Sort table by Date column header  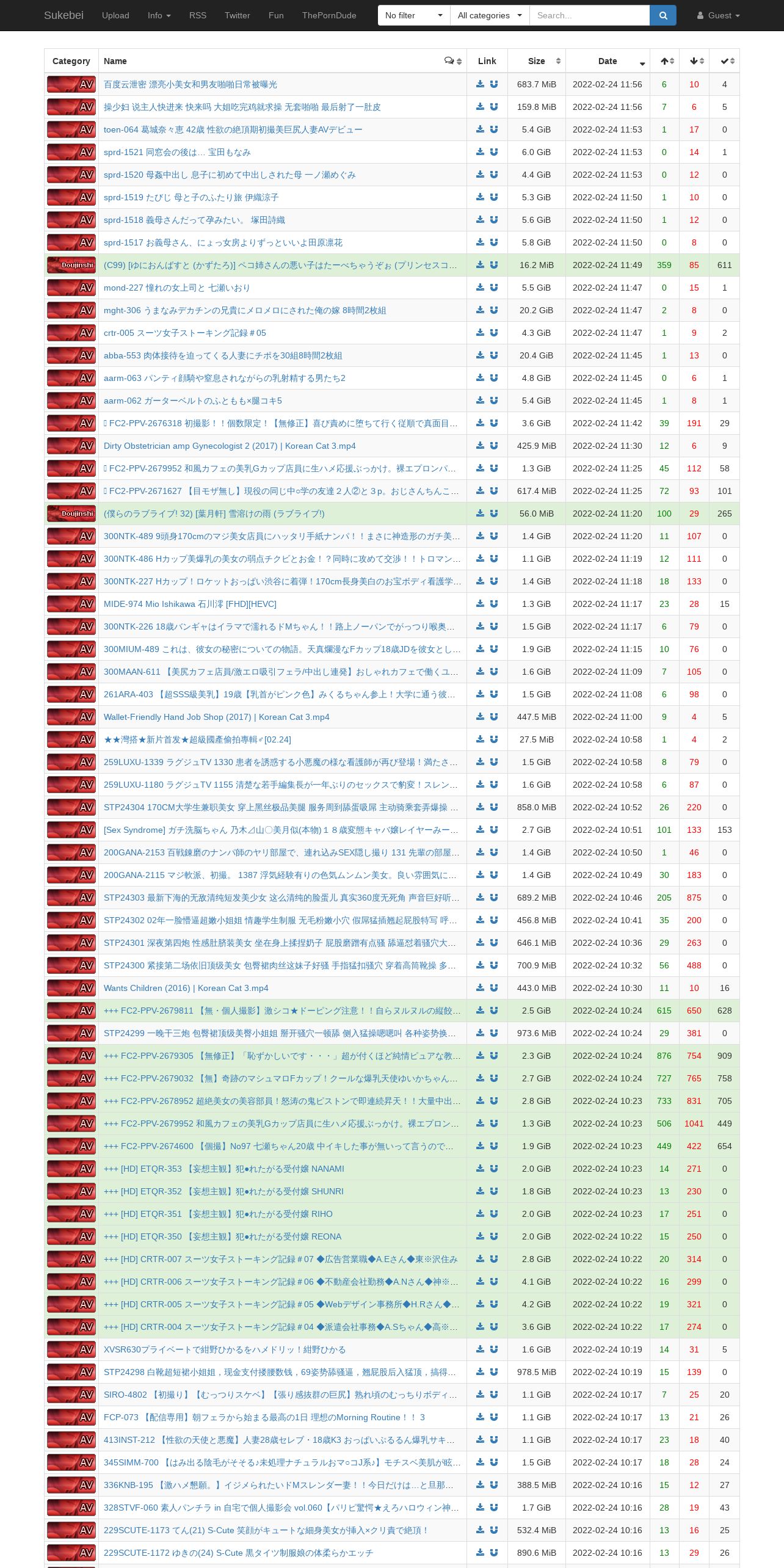point(608,61)
